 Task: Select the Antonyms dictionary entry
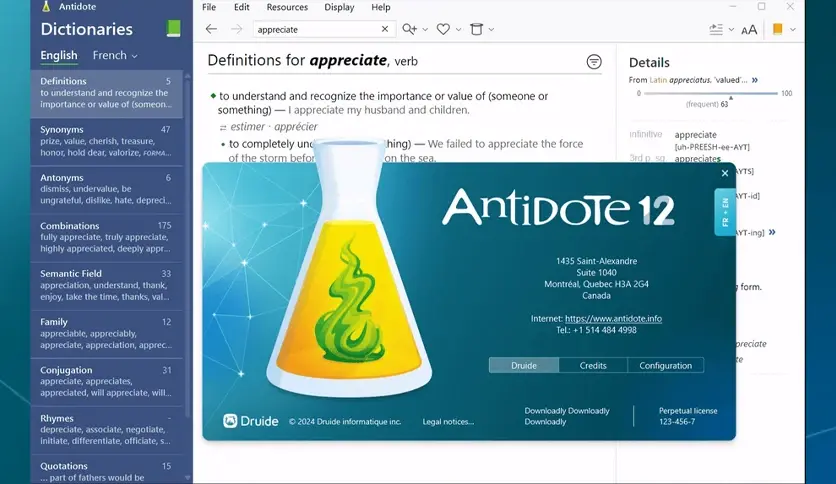coord(106,190)
